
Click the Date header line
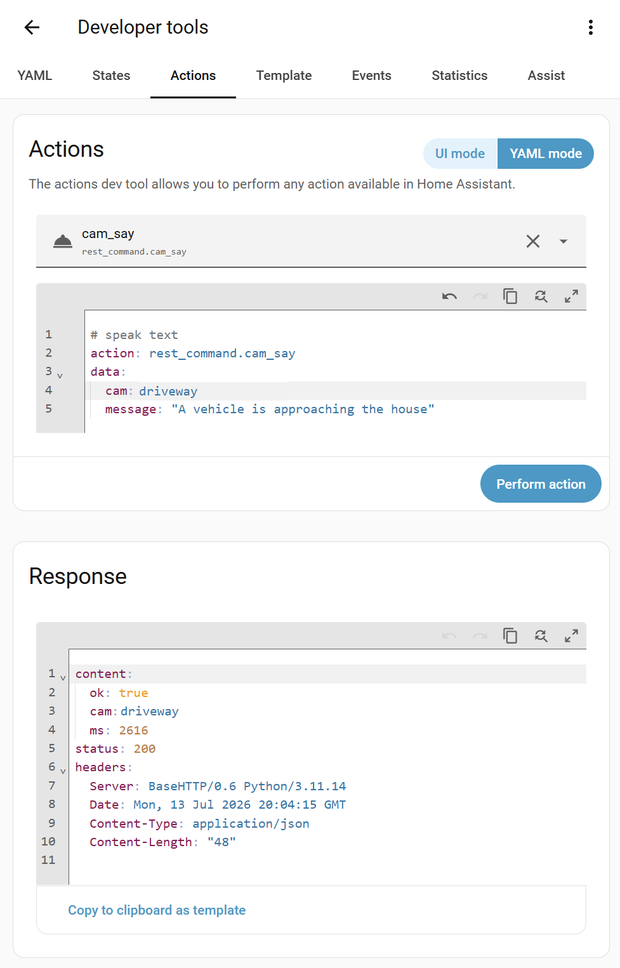[x=218, y=804]
